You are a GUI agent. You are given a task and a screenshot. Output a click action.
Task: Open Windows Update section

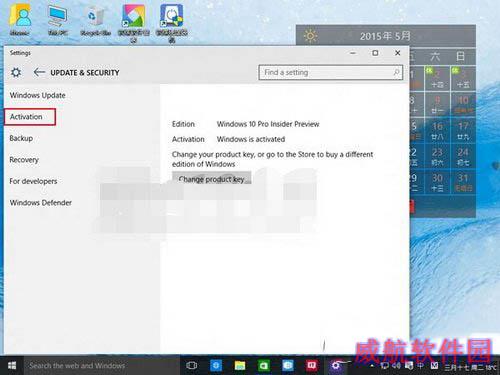[37, 95]
